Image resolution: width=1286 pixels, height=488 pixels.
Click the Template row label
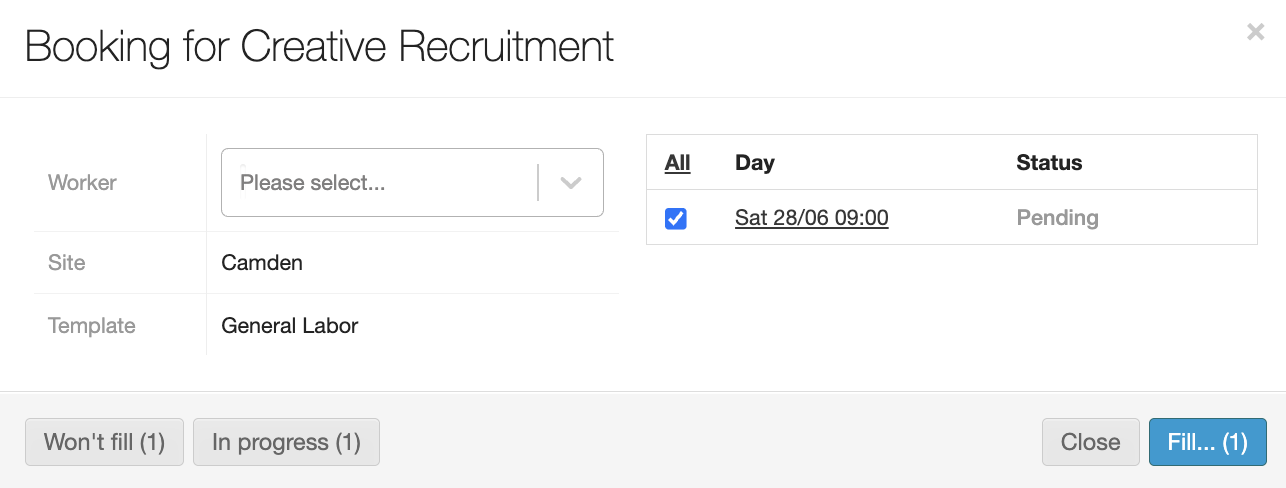pos(91,325)
